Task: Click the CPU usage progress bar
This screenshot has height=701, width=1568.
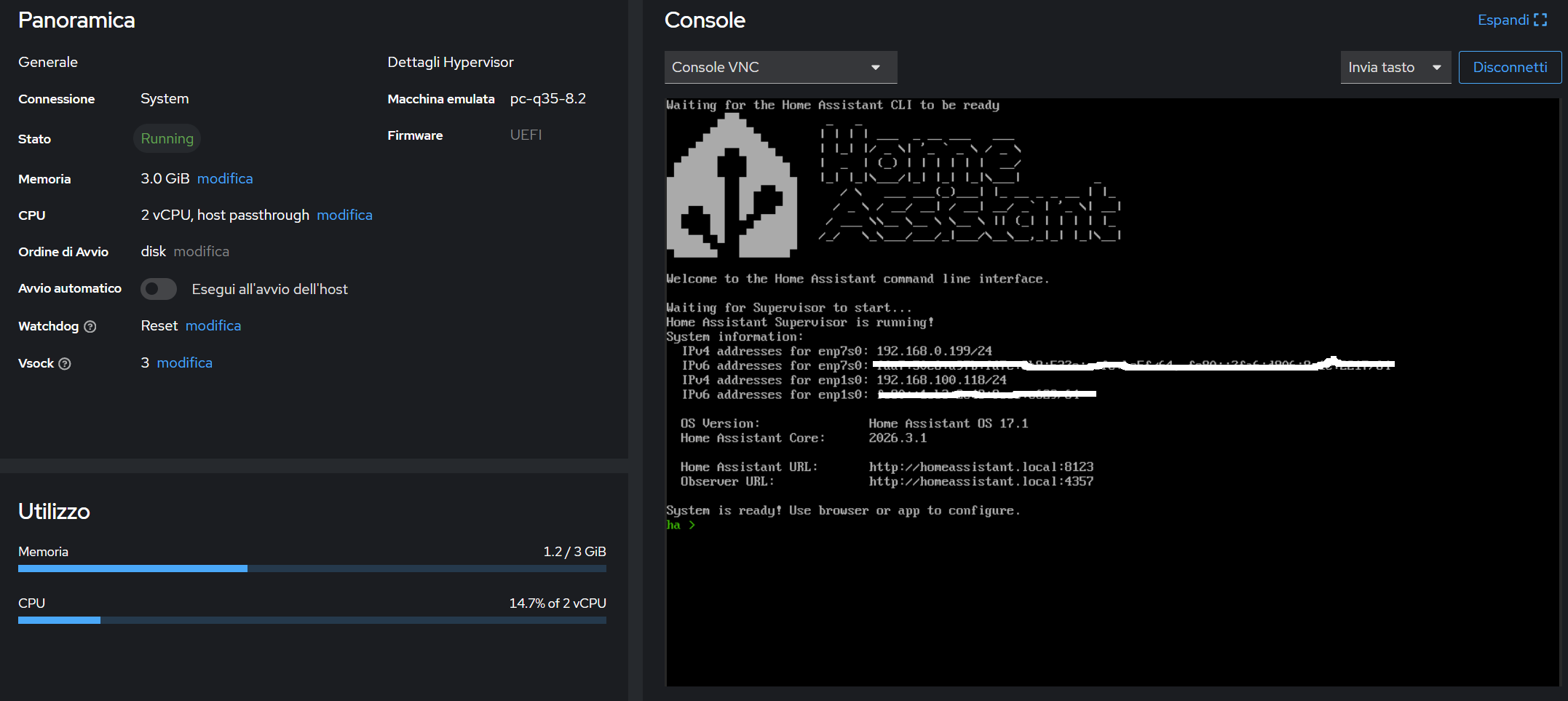Action: 312,620
